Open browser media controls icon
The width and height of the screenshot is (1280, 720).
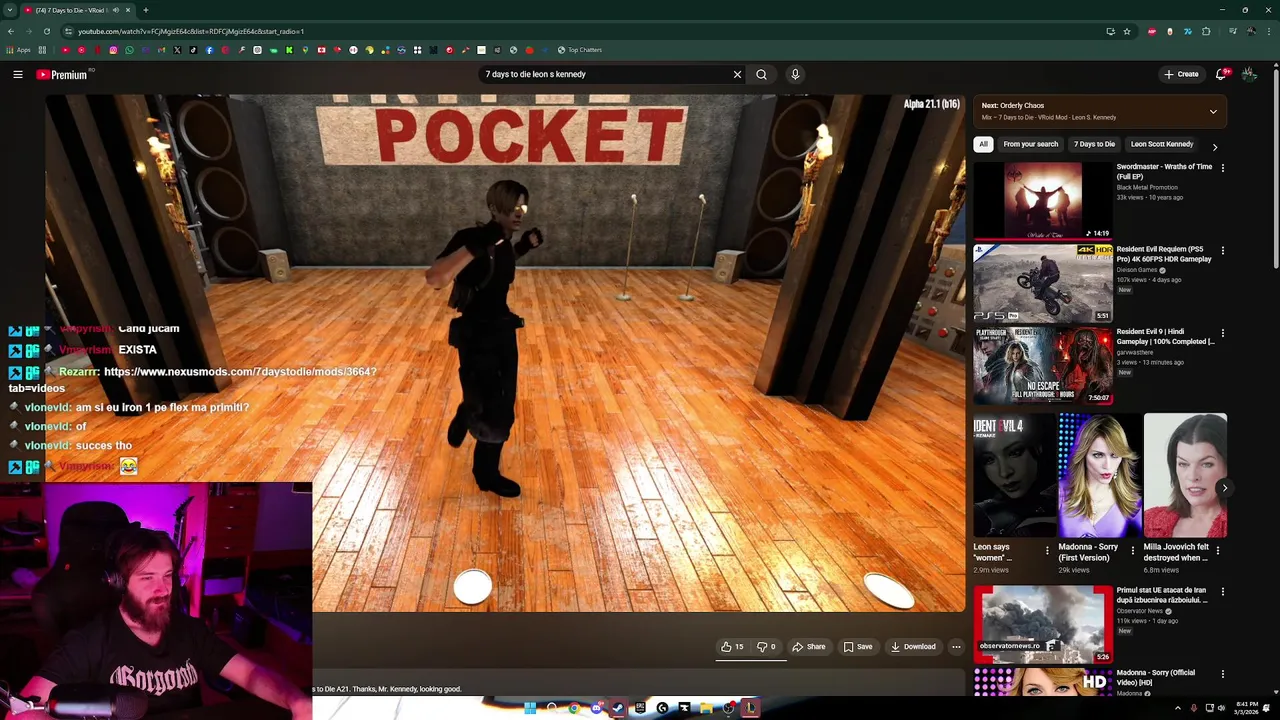pyautogui.click(x=1233, y=31)
